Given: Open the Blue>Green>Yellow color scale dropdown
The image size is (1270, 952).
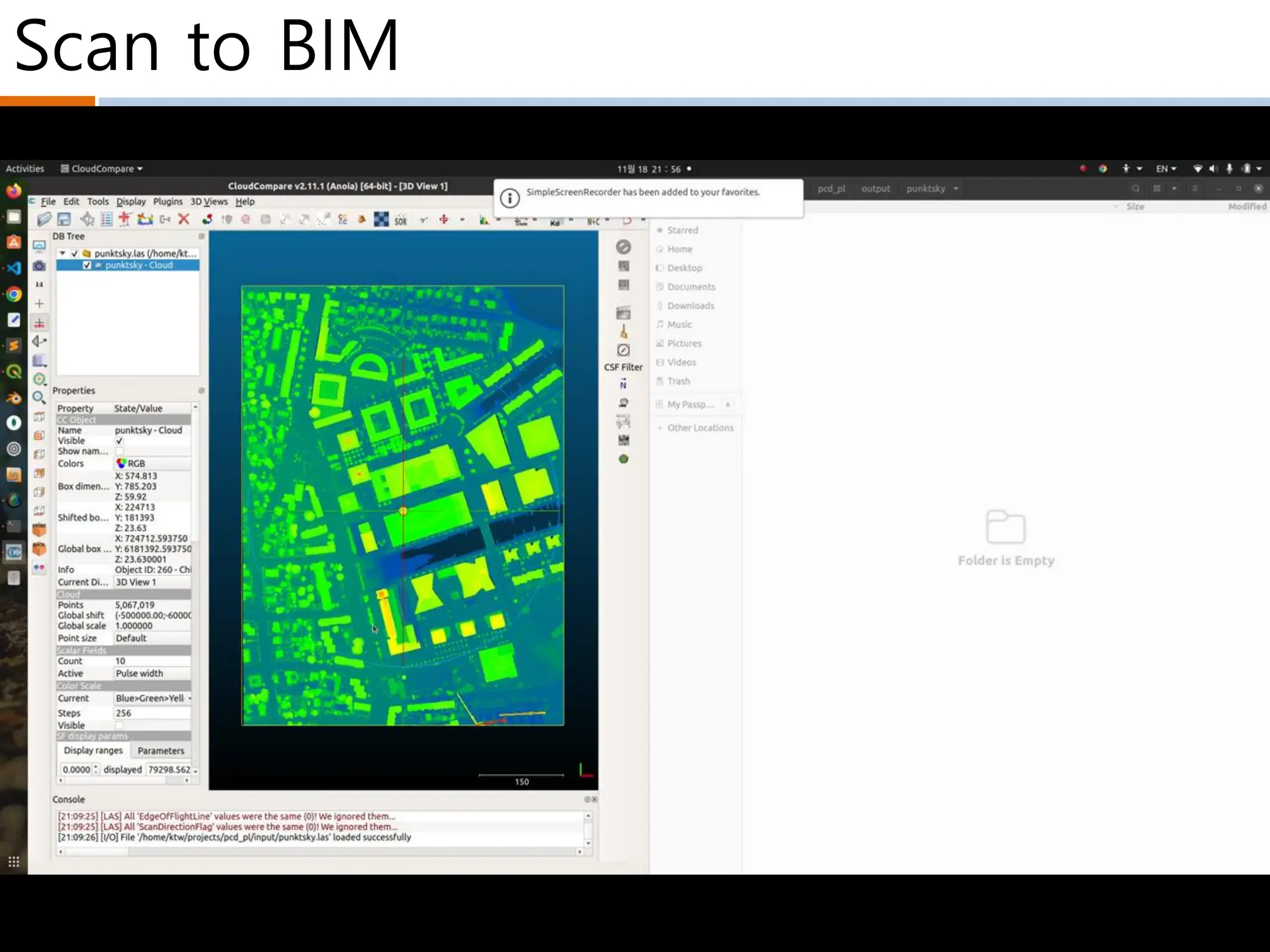Looking at the screenshot, I should 153,699.
